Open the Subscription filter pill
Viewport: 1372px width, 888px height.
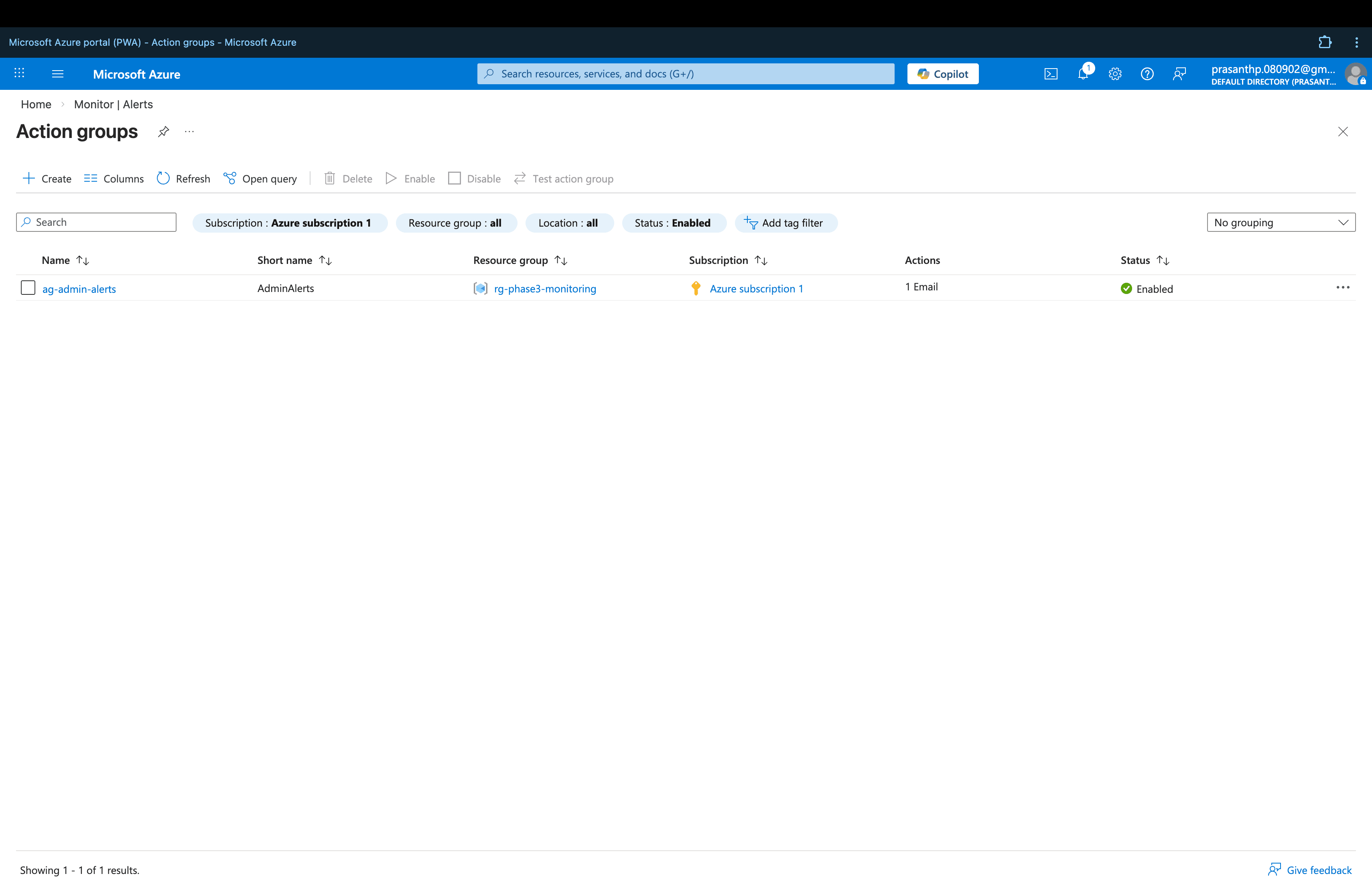coord(289,223)
